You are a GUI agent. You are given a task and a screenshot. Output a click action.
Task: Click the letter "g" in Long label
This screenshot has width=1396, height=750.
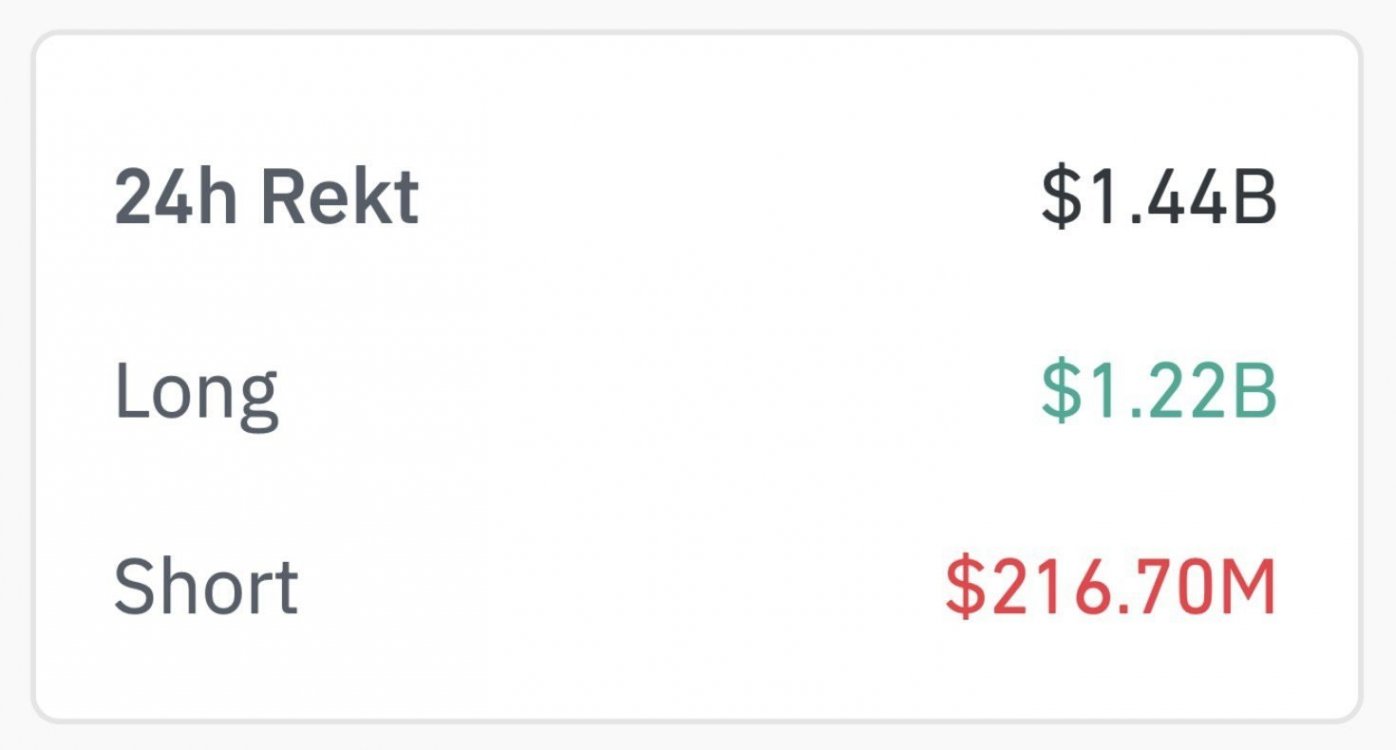[257, 398]
